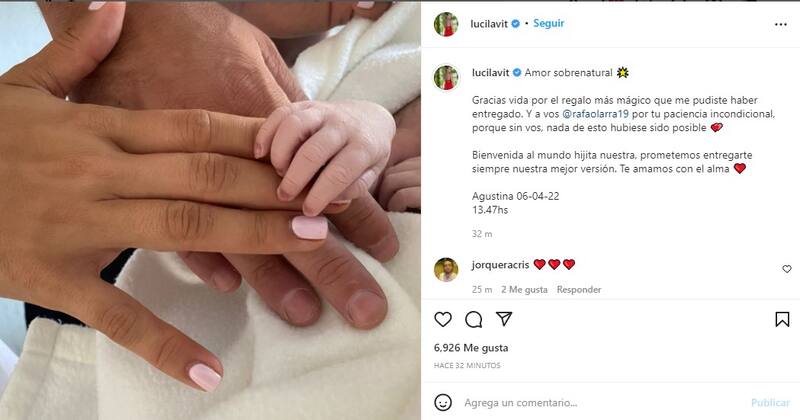This screenshot has width=800, height=420.
Task: Like jorqueracris's comment with small heart
Action: pos(787,269)
